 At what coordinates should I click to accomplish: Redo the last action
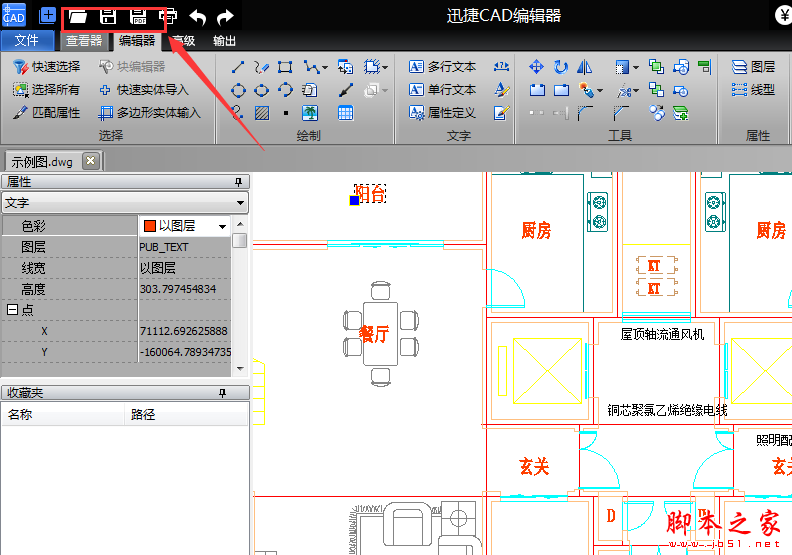(x=225, y=18)
